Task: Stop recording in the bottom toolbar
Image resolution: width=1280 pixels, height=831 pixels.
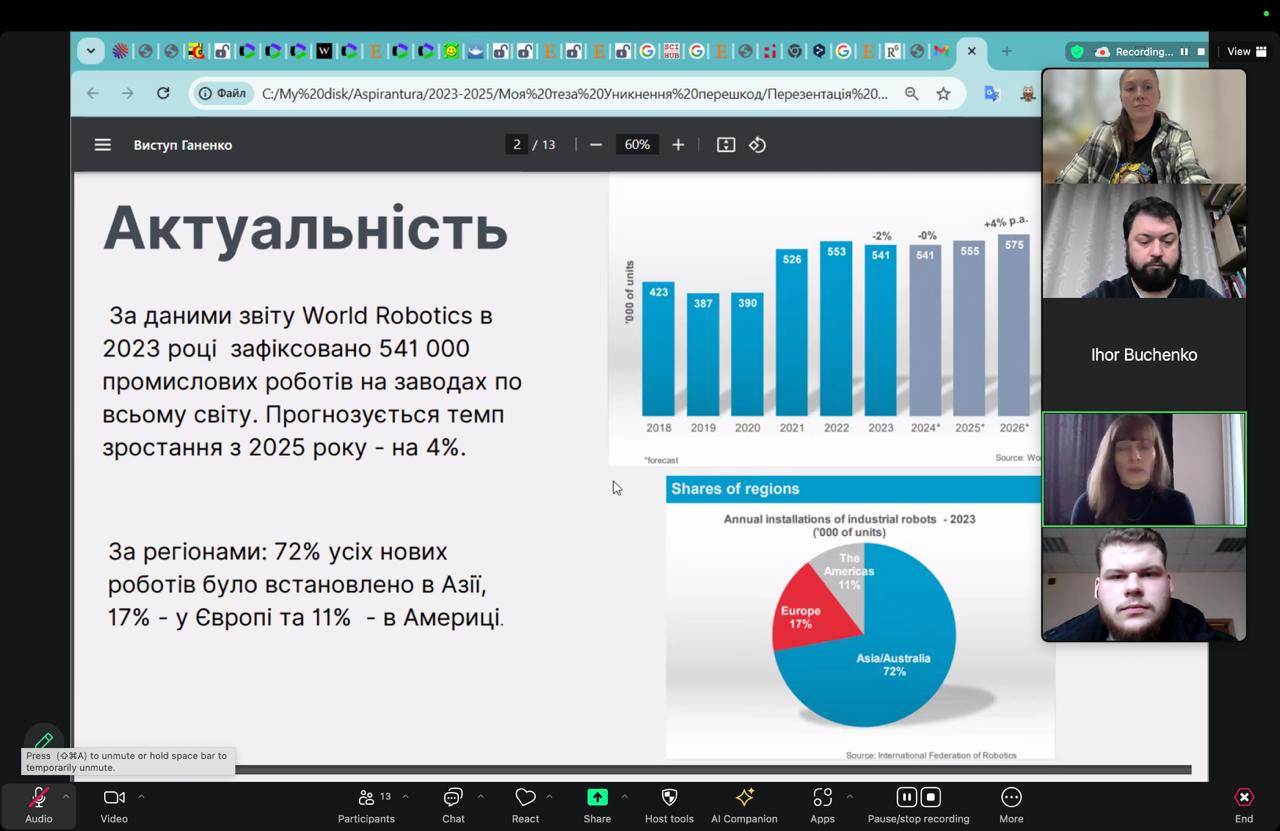Action: (931, 797)
